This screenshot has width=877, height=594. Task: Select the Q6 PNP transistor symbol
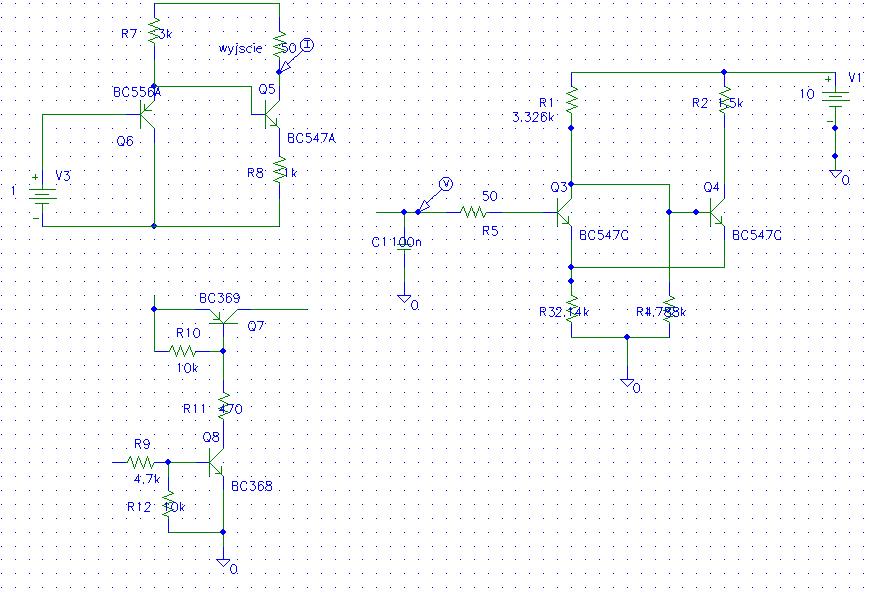coord(147,116)
